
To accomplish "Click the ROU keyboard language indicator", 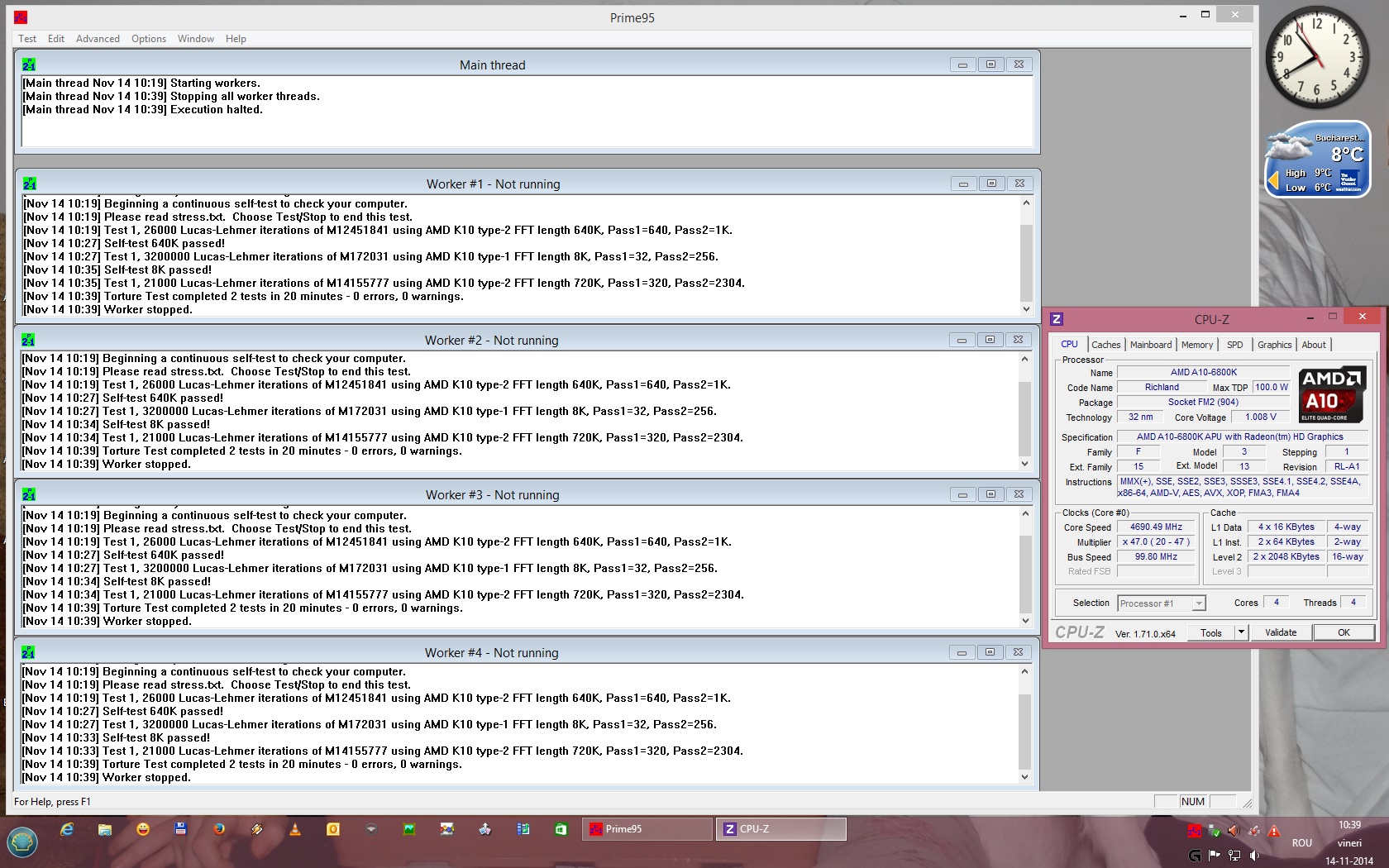I will point(1301,843).
